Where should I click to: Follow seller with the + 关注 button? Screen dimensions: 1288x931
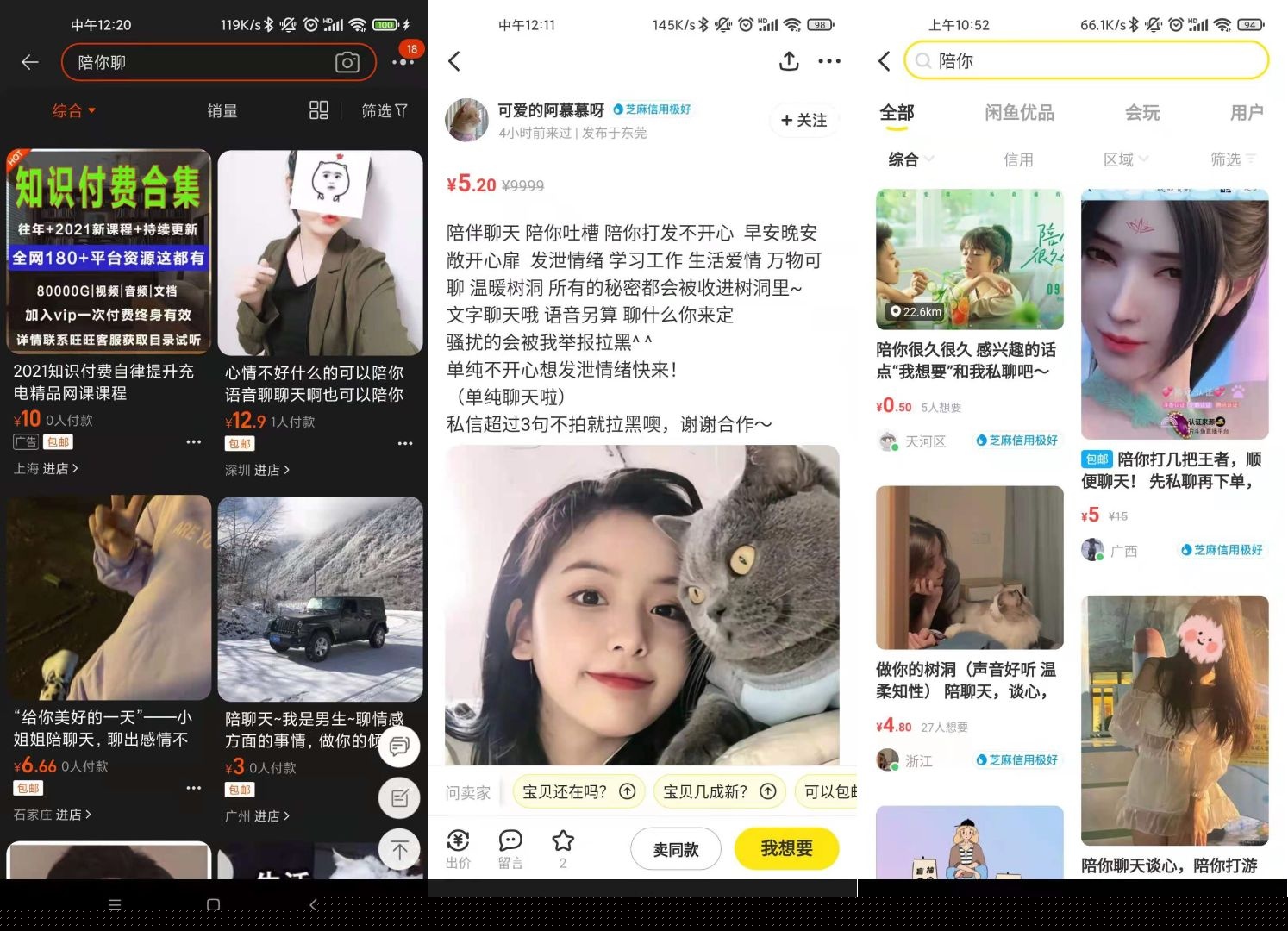[x=803, y=121]
